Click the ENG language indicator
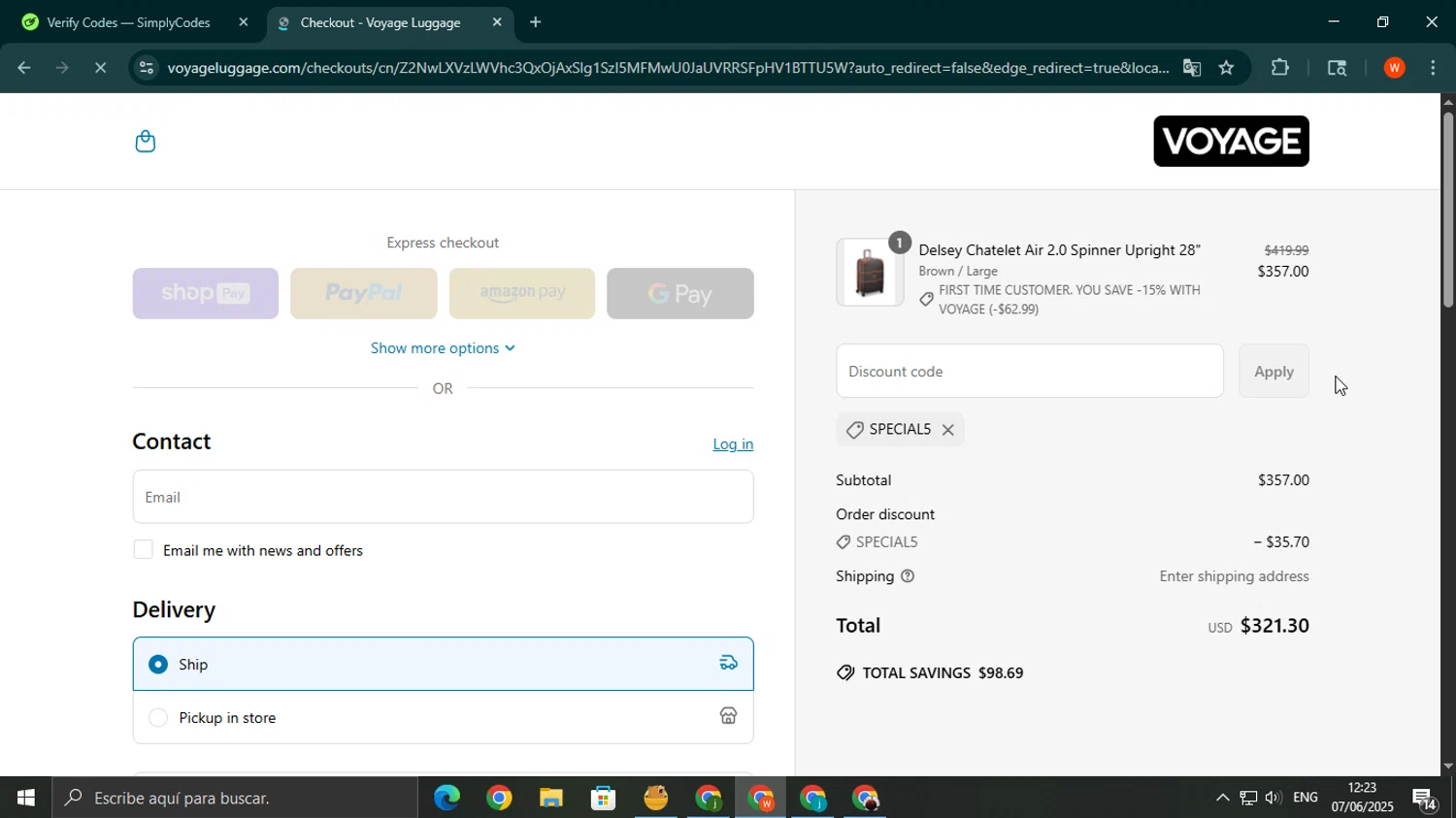The image size is (1456, 818). coord(1306,798)
